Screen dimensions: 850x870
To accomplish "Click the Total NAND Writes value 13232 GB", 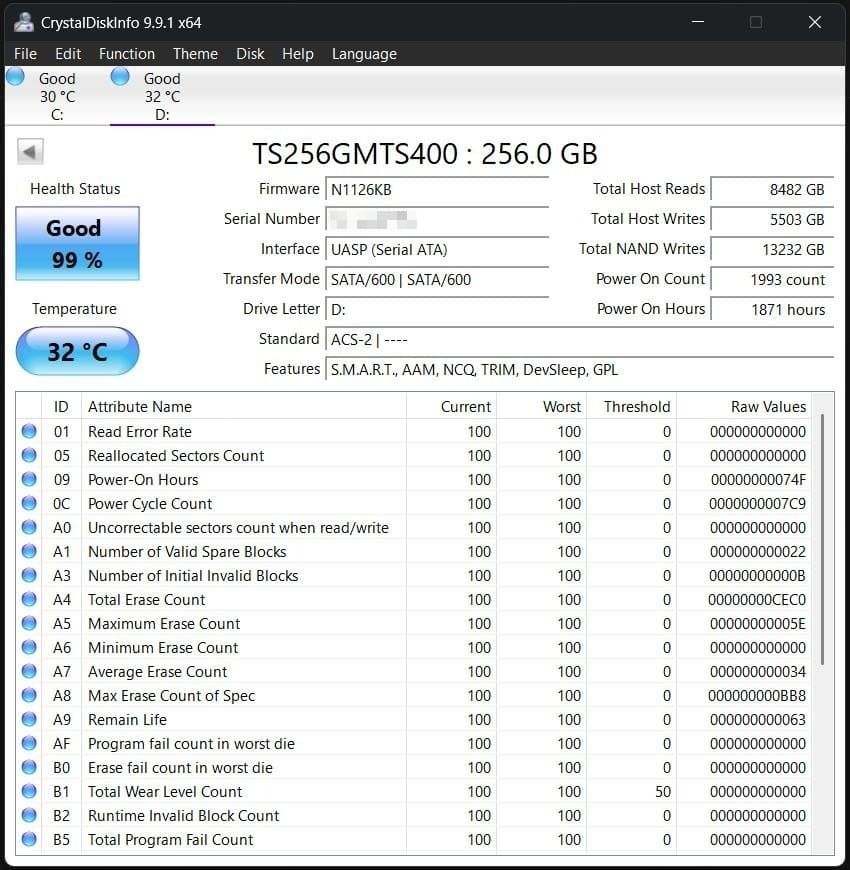I will click(x=772, y=250).
